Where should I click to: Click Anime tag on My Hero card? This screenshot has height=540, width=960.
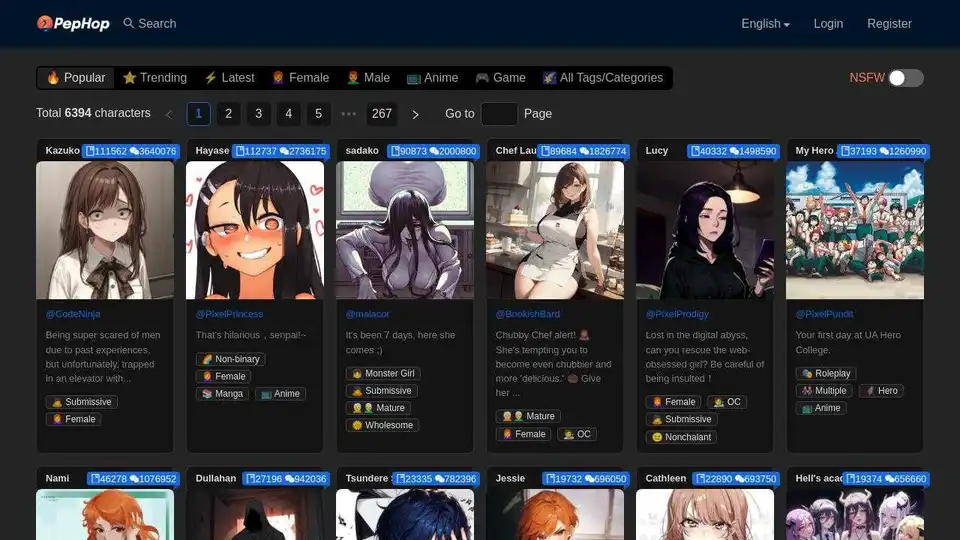click(x=821, y=408)
